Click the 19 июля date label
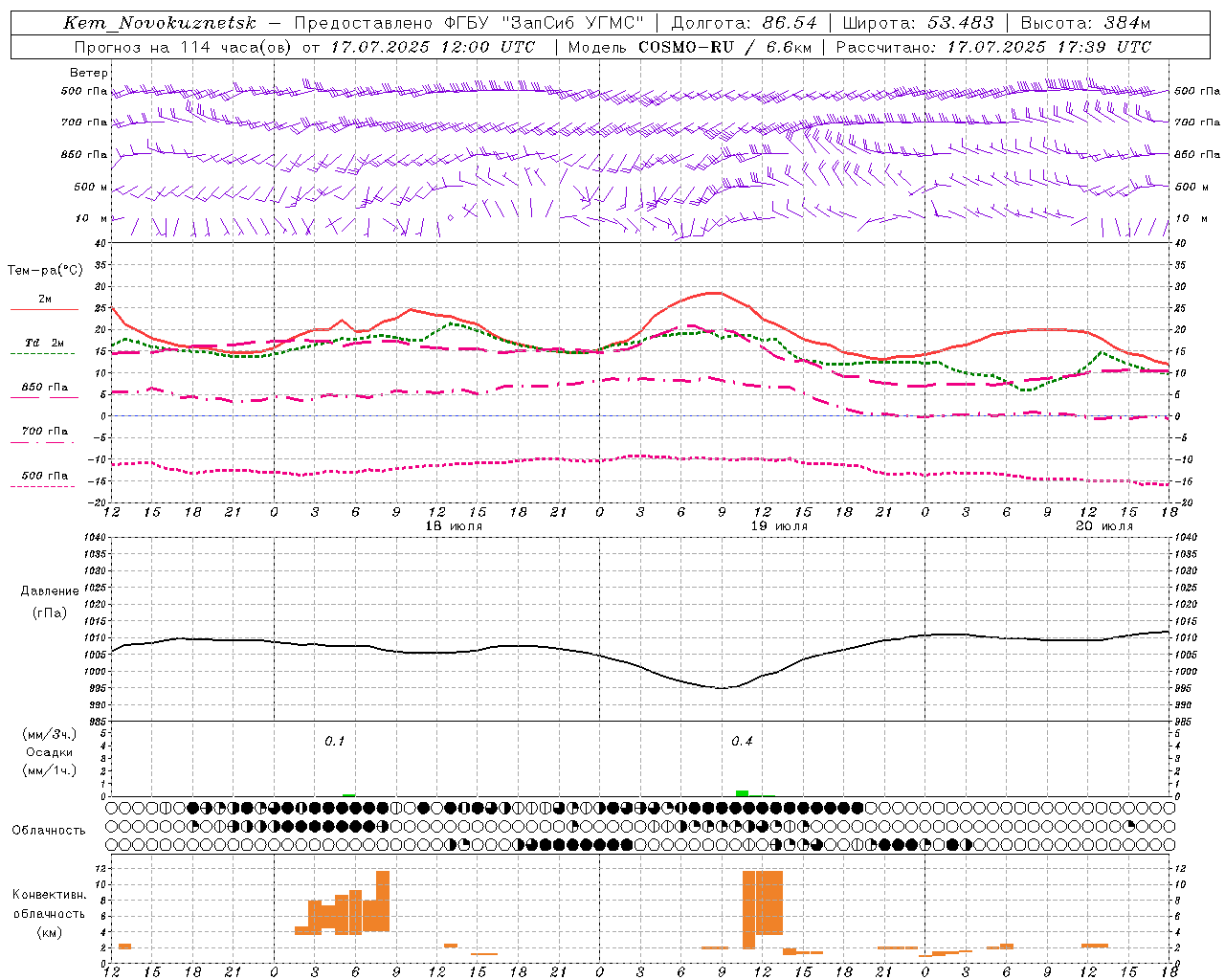 pyautogui.click(x=779, y=526)
